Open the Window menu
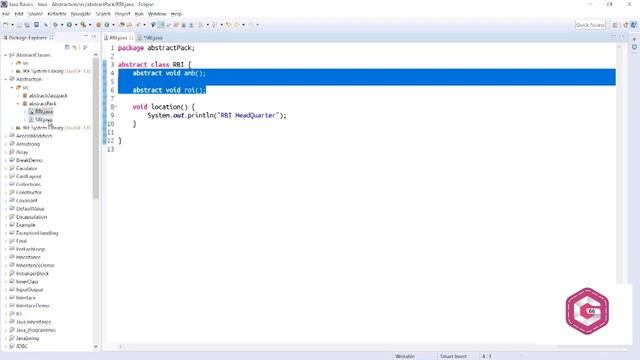Viewport: 640px width, 360px height. 157,14
